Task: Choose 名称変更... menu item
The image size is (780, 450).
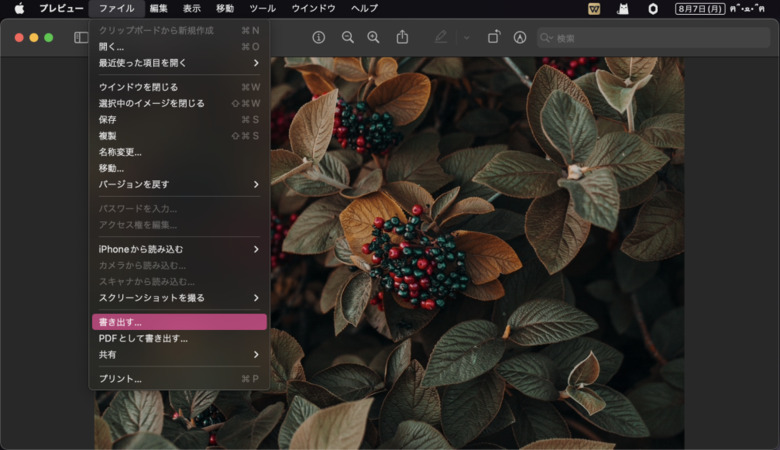Action: pyautogui.click(x=179, y=152)
